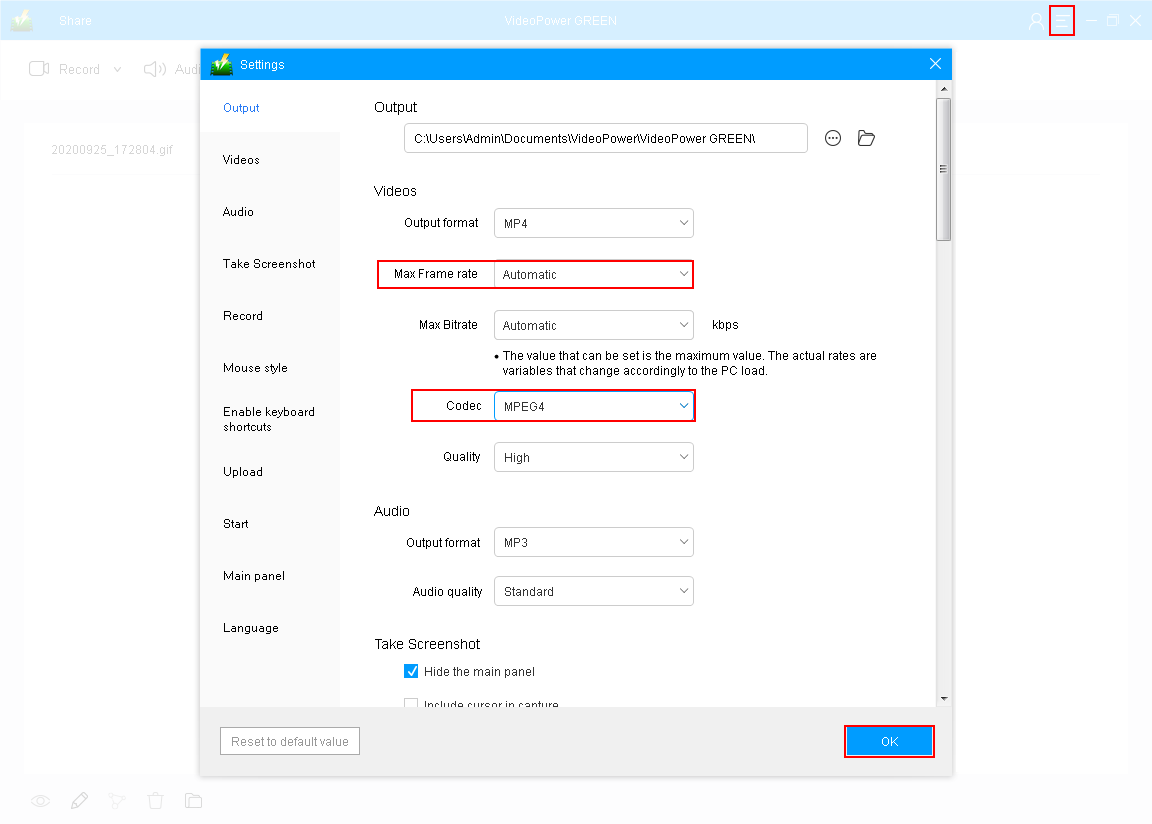Screen dimensions: 1152x824
Task: Open the output folder icon
Action: click(866, 138)
